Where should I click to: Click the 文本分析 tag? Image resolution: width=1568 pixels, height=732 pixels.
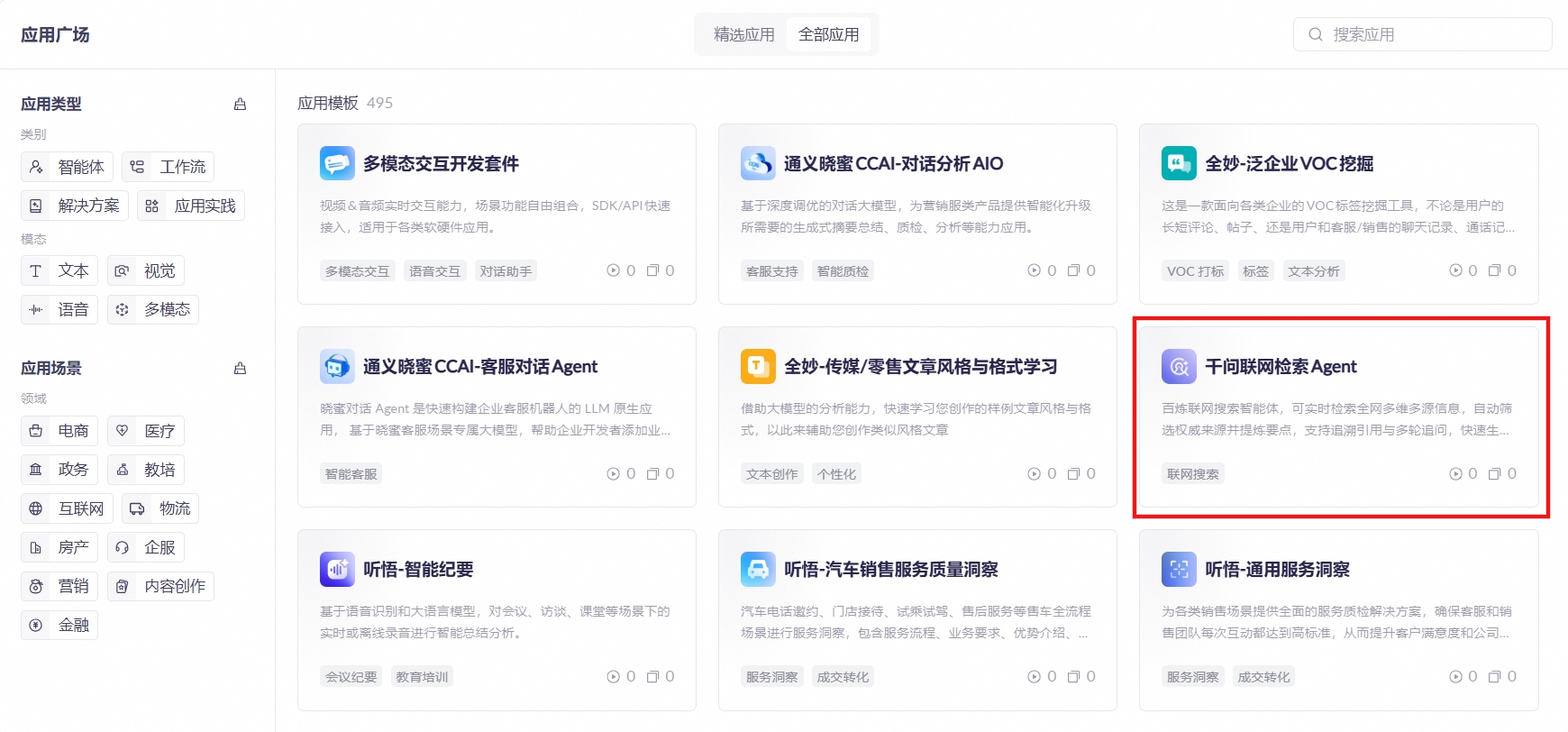(1313, 270)
